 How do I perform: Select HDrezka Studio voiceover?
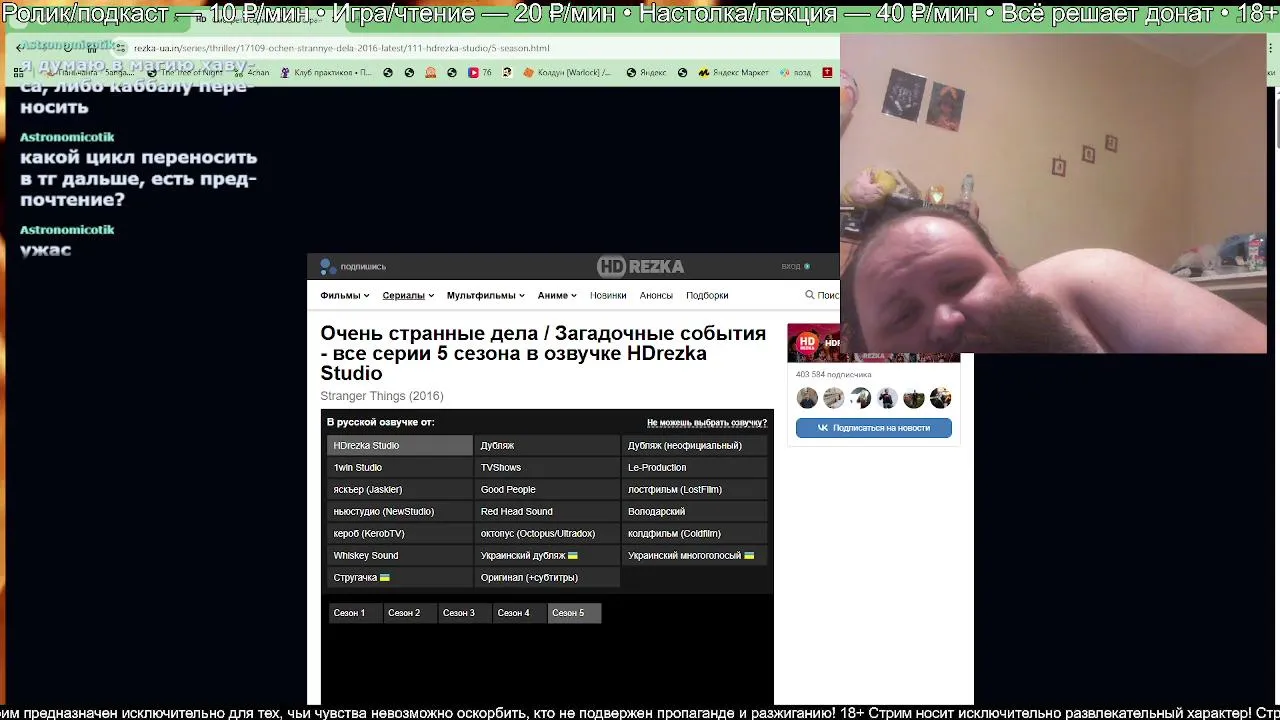[x=400, y=445]
